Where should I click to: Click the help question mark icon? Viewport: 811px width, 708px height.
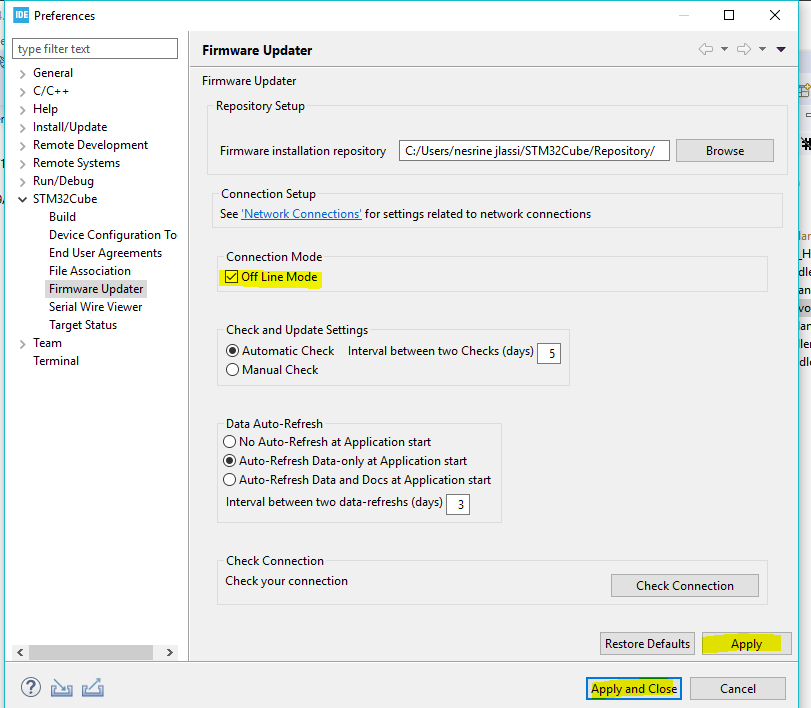point(31,688)
